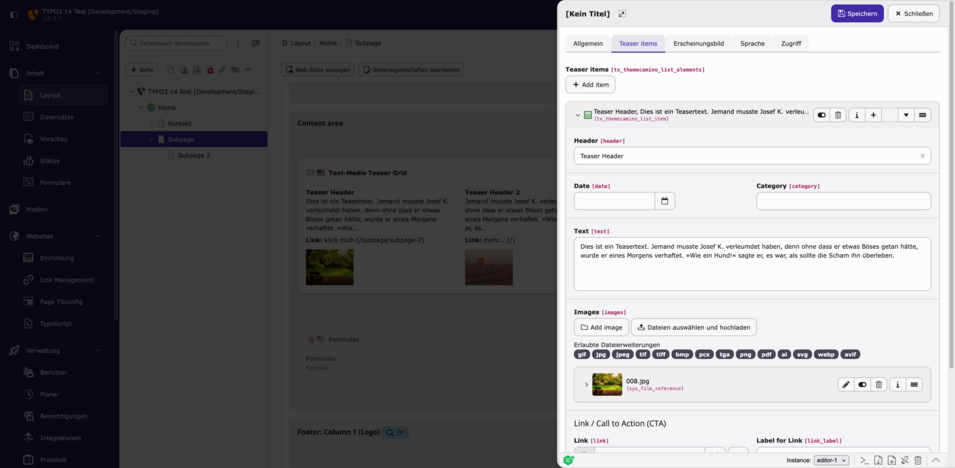Delete the 008.jpg image reference
This screenshot has width=955, height=468.
(x=879, y=385)
